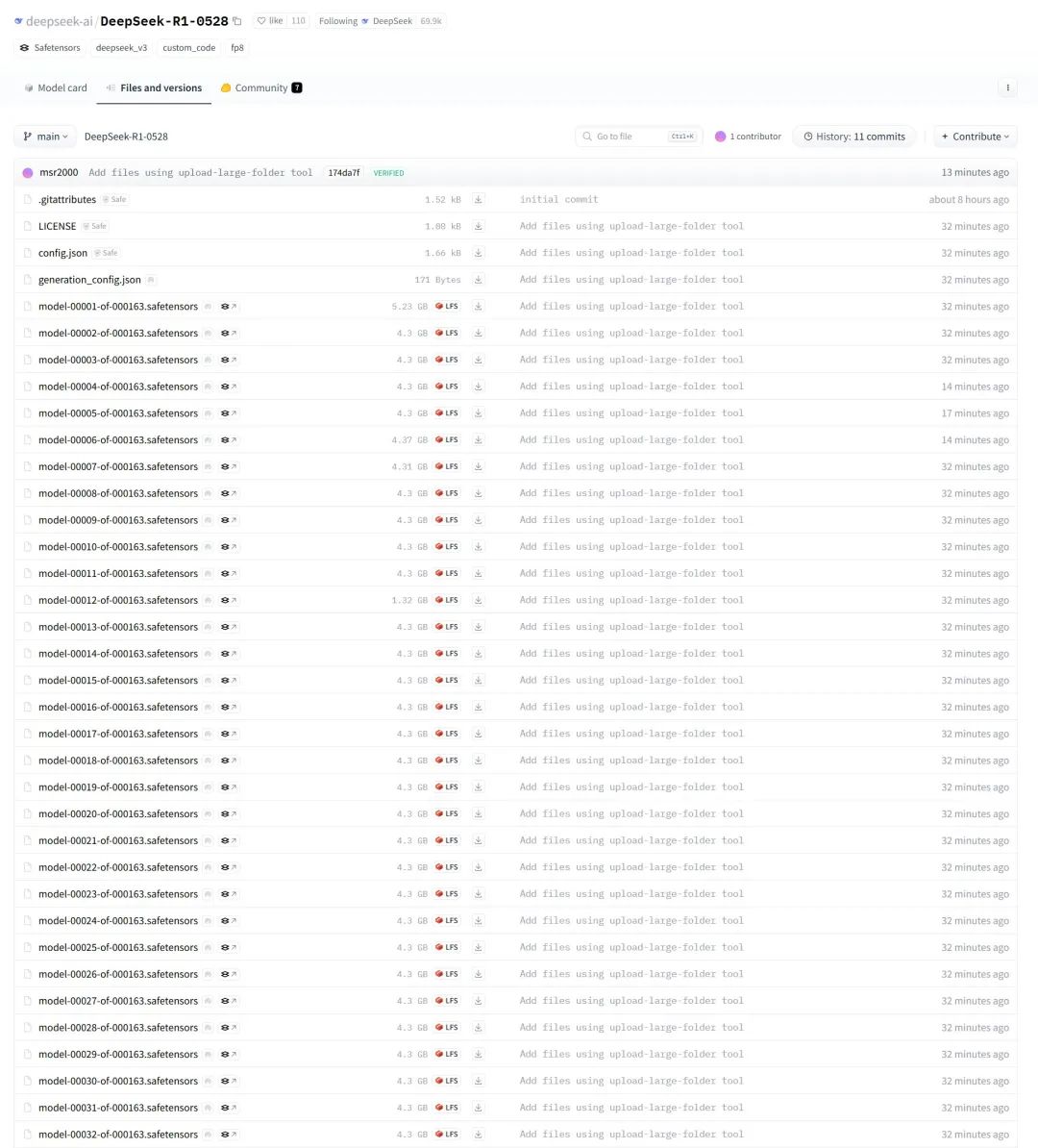Open safetensors viewer icon for model-00011

[x=229, y=573]
